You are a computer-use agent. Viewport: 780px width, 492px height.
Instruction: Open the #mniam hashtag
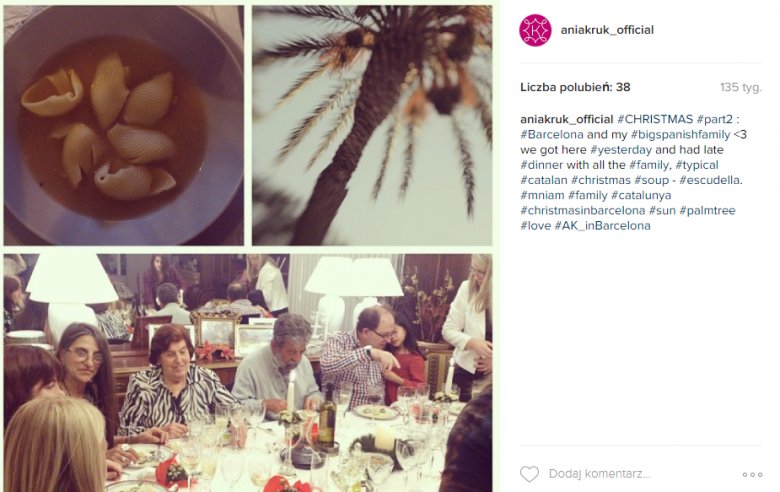point(542,196)
